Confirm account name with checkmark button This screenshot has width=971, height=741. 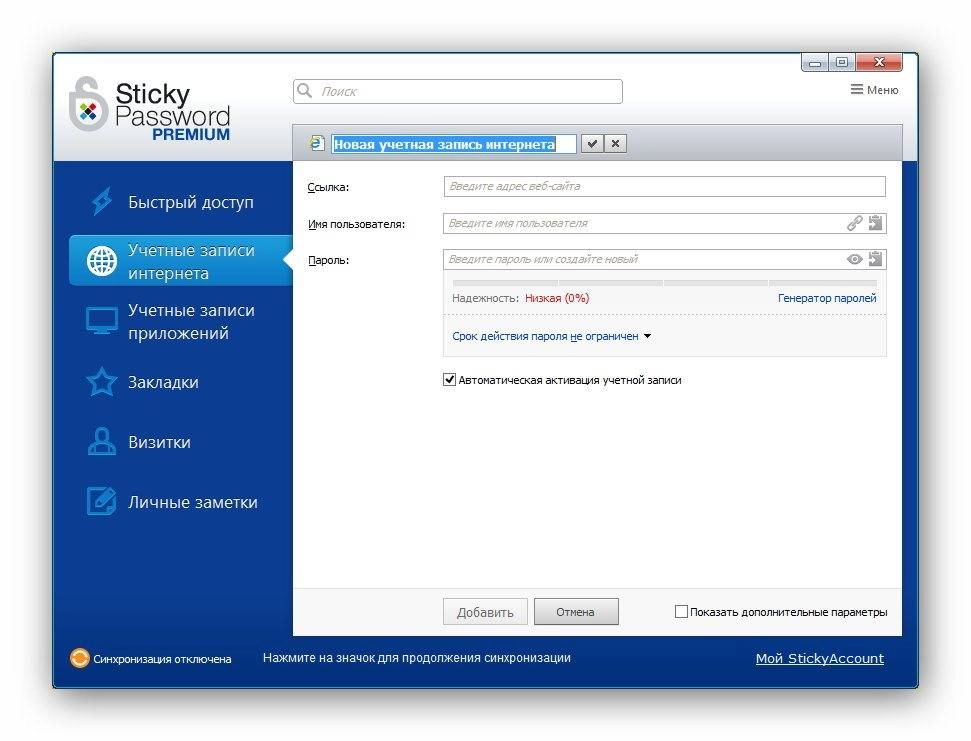click(x=592, y=144)
